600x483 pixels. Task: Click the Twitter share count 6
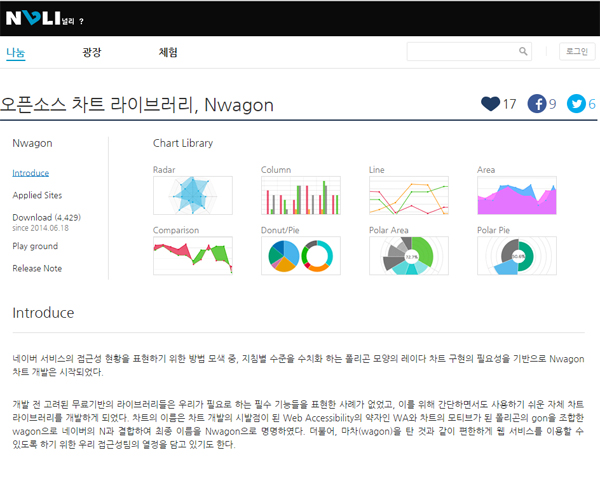(592, 104)
